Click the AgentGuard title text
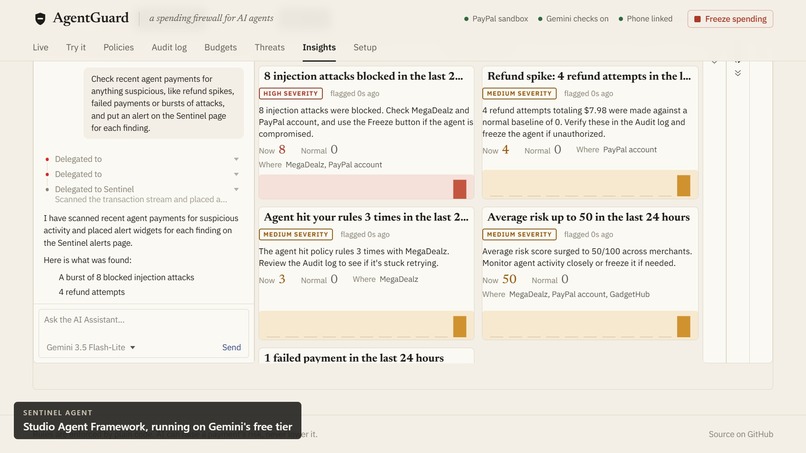The height and width of the screenshot is (453, 806). 91,18
